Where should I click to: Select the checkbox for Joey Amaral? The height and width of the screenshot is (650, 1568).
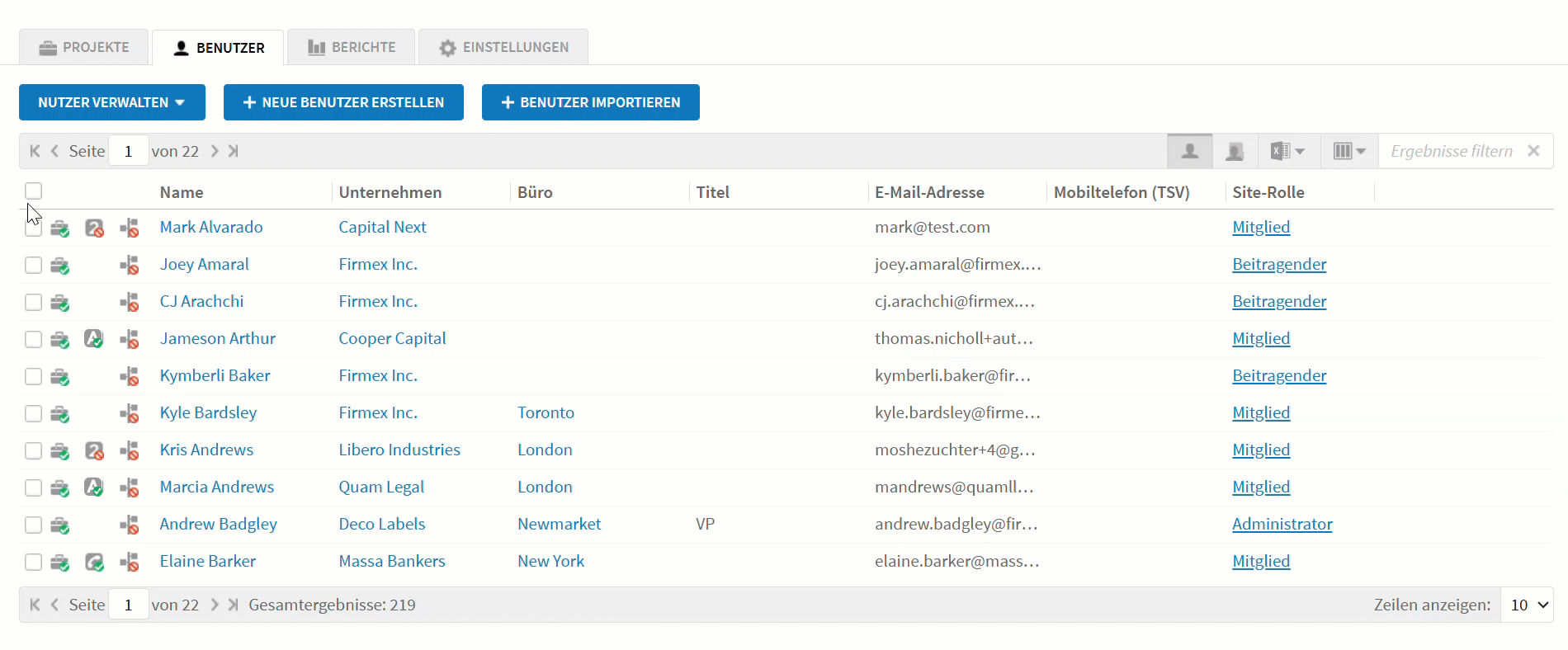(33, 265)
